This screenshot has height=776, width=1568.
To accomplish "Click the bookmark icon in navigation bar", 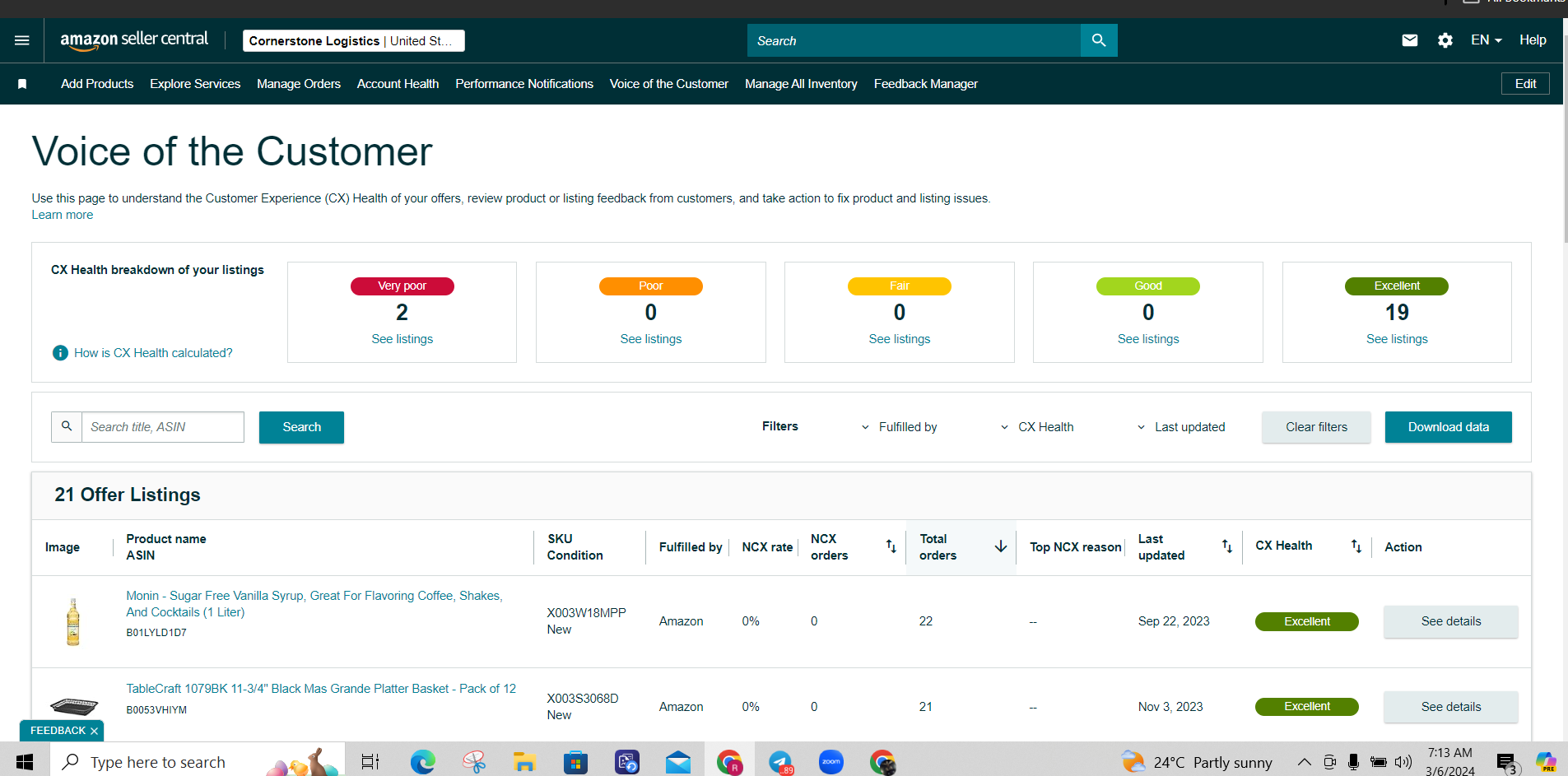I will pos(22,84).
